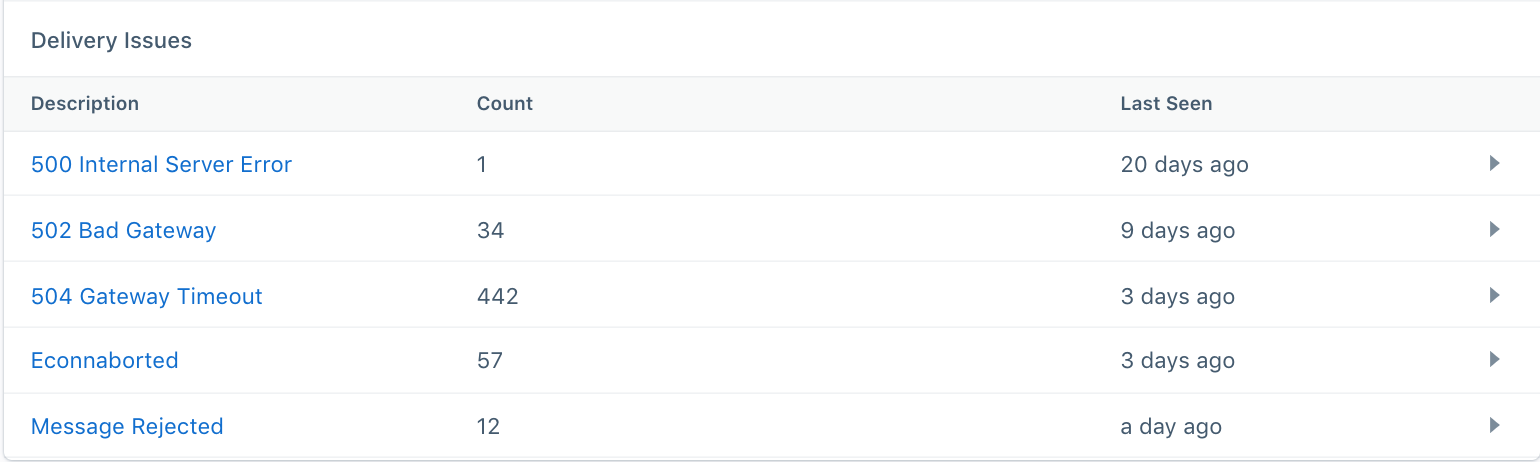Open the Econnaborted issue link
Screen dimensions: 1540x462
click(105, 360)
